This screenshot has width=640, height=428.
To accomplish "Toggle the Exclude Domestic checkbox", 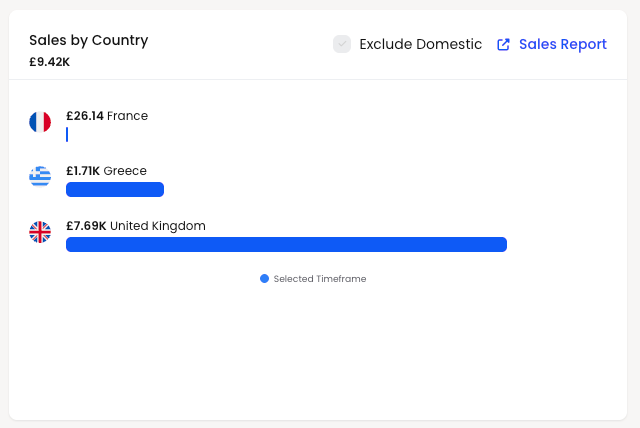I will tap(342, 44).
